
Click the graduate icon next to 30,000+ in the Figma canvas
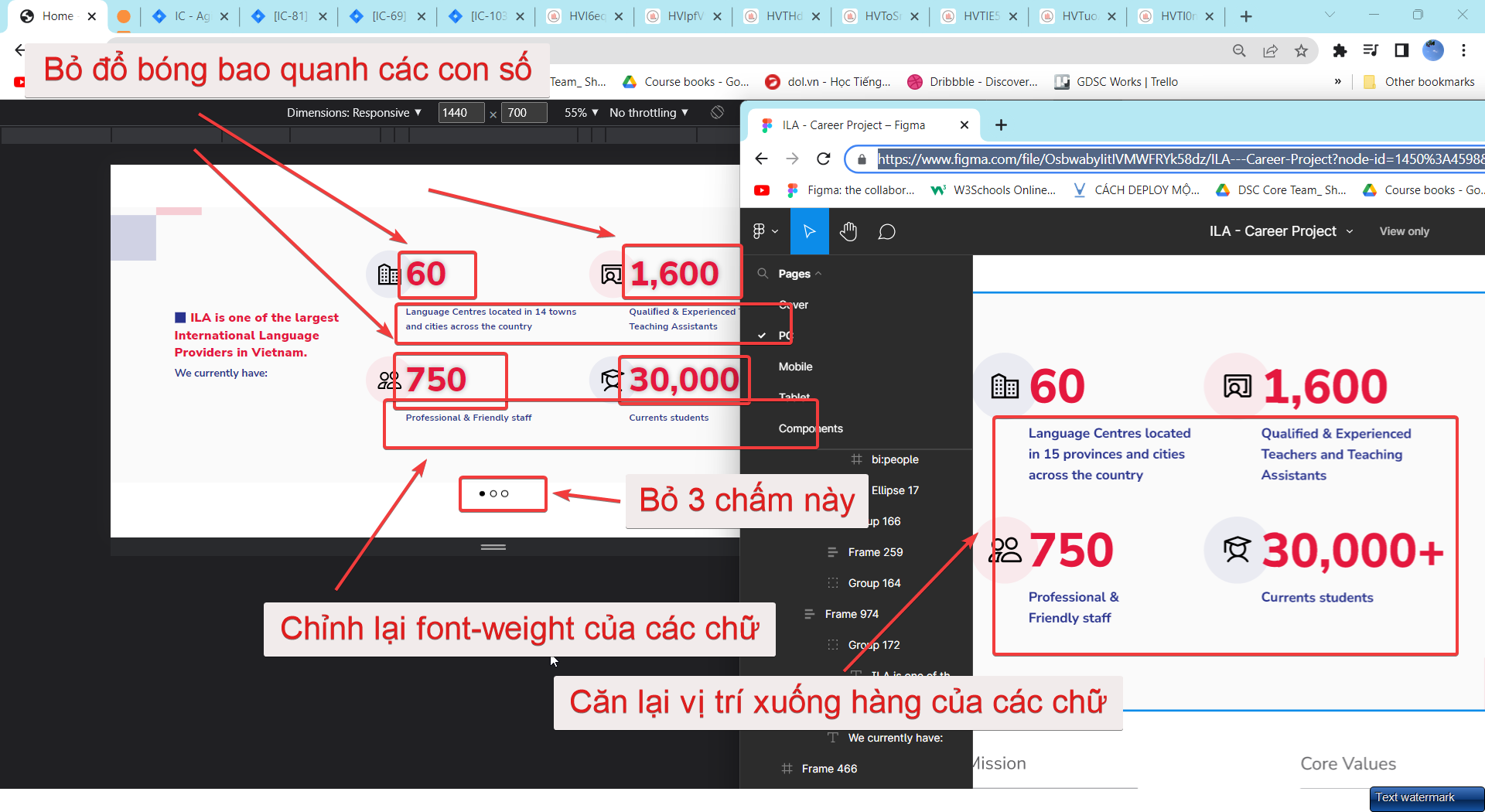(x=1237, y=550)
